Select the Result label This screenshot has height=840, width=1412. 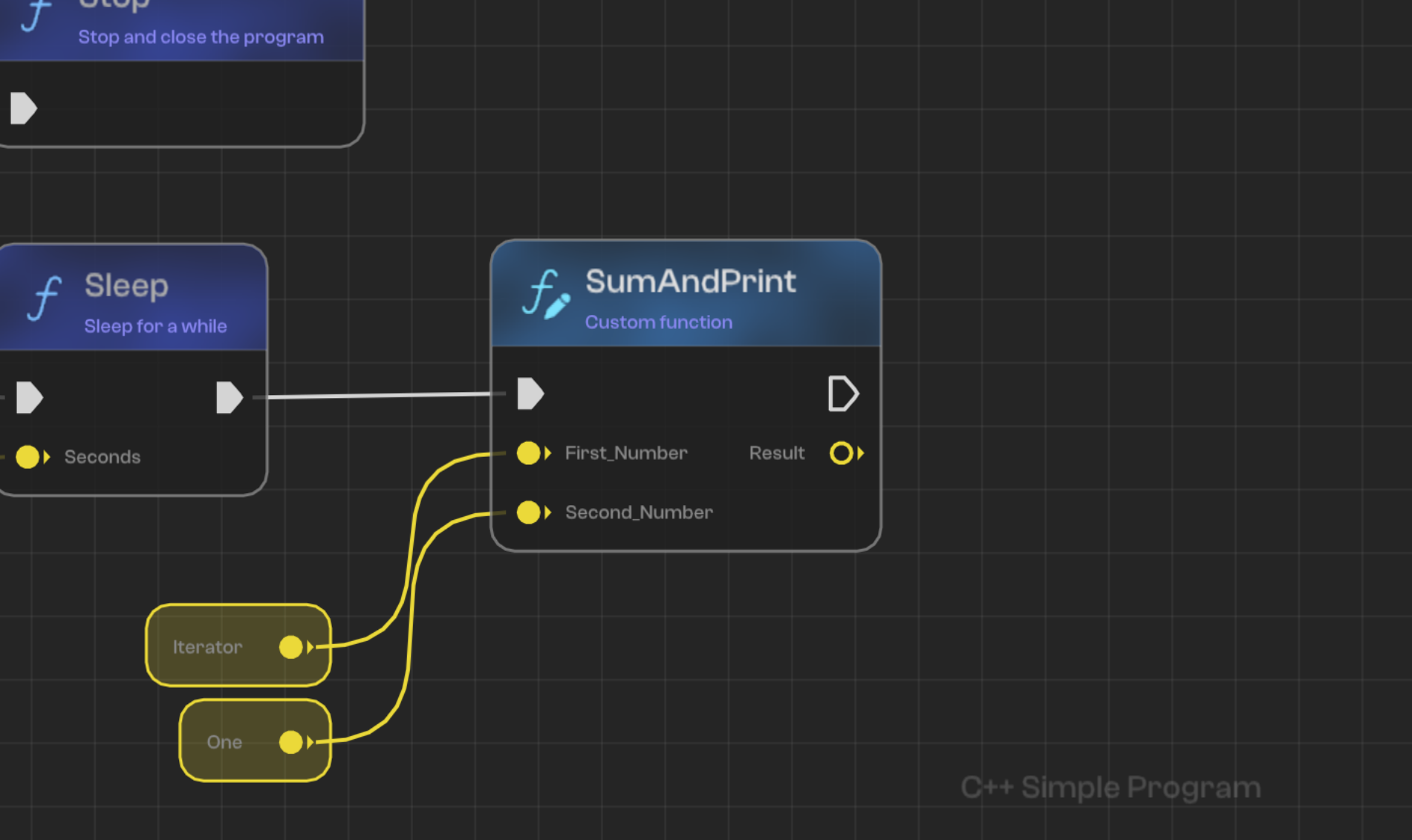(777, 453)
